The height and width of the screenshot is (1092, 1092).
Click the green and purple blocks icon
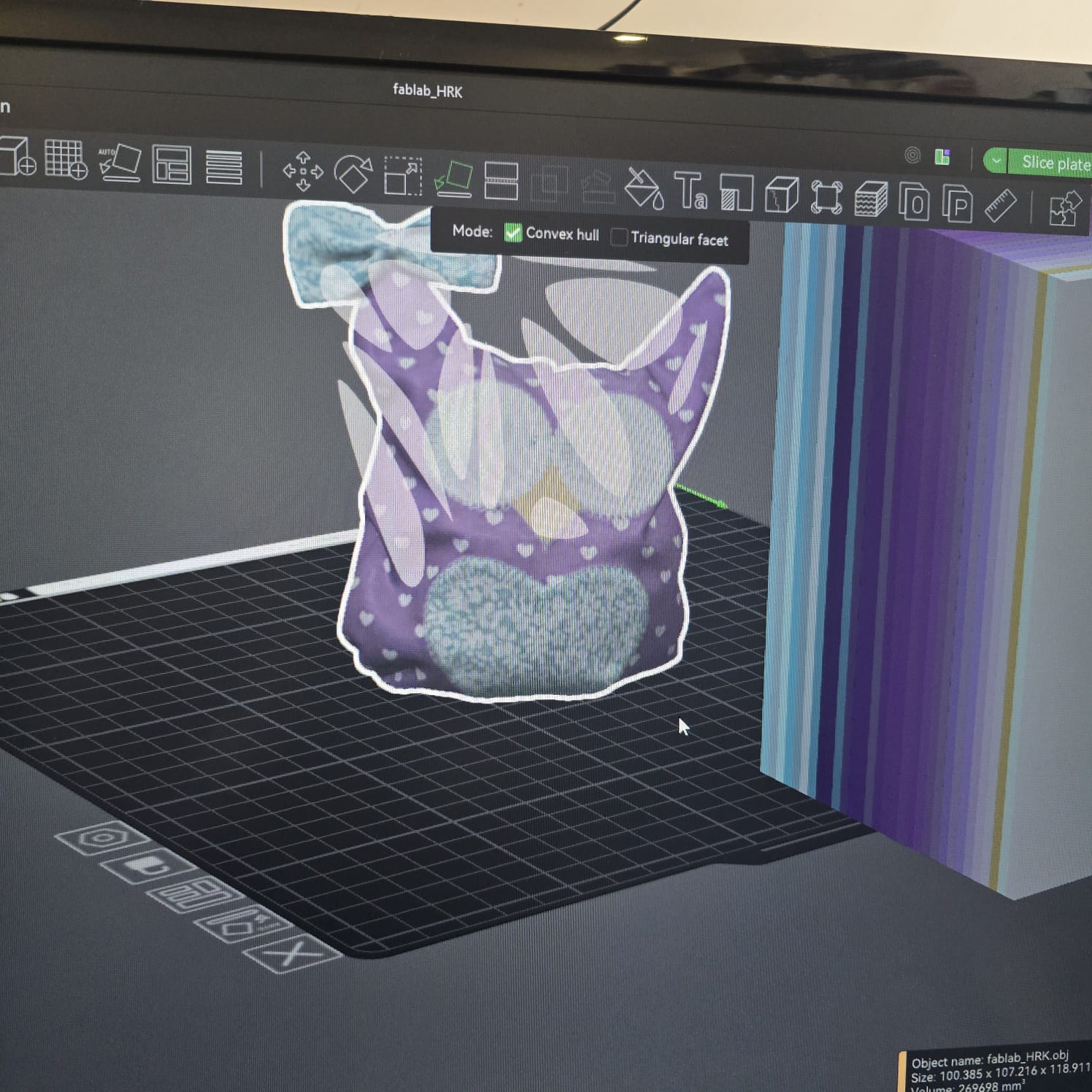tap(943, 157)
